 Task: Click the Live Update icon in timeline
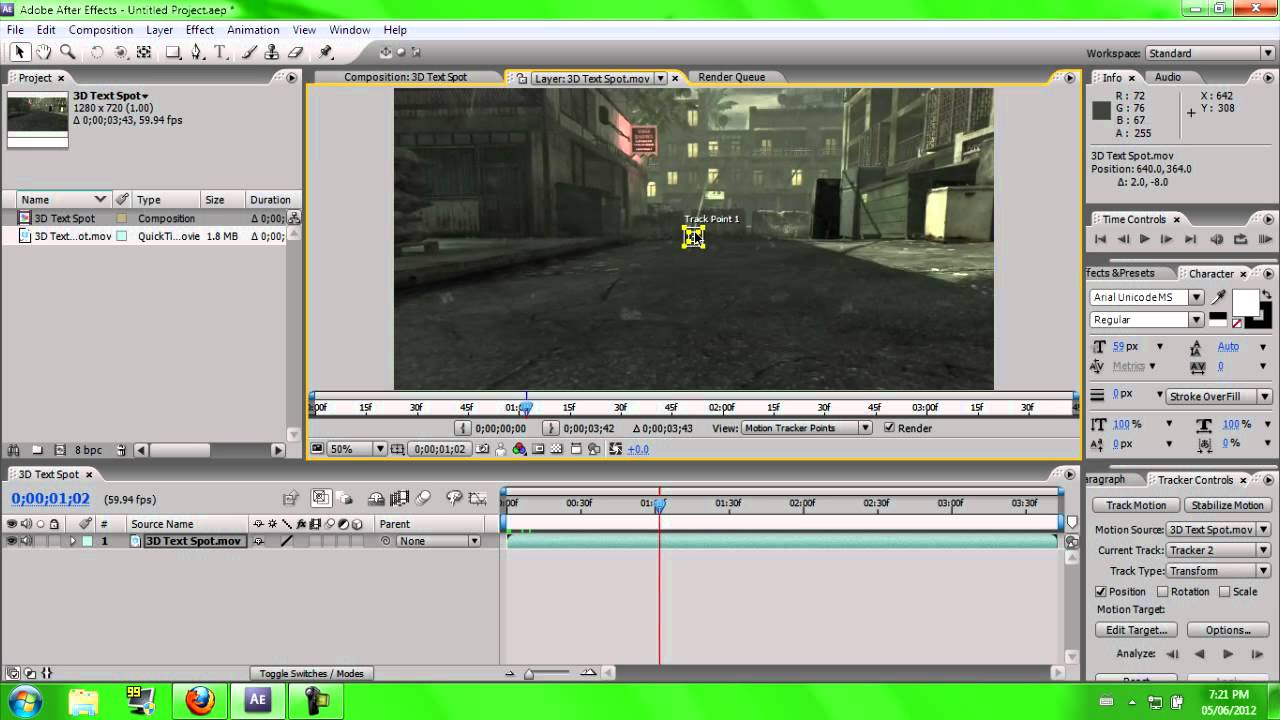pos(321,497)
